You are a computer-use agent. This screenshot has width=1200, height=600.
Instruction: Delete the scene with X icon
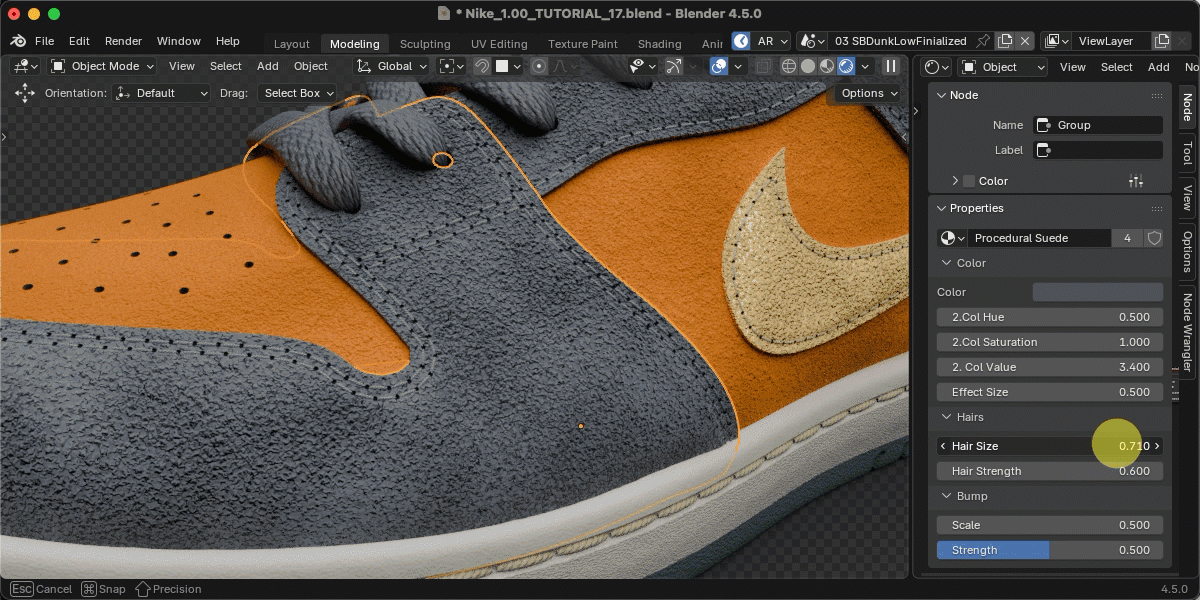(x=1025, y=41)
